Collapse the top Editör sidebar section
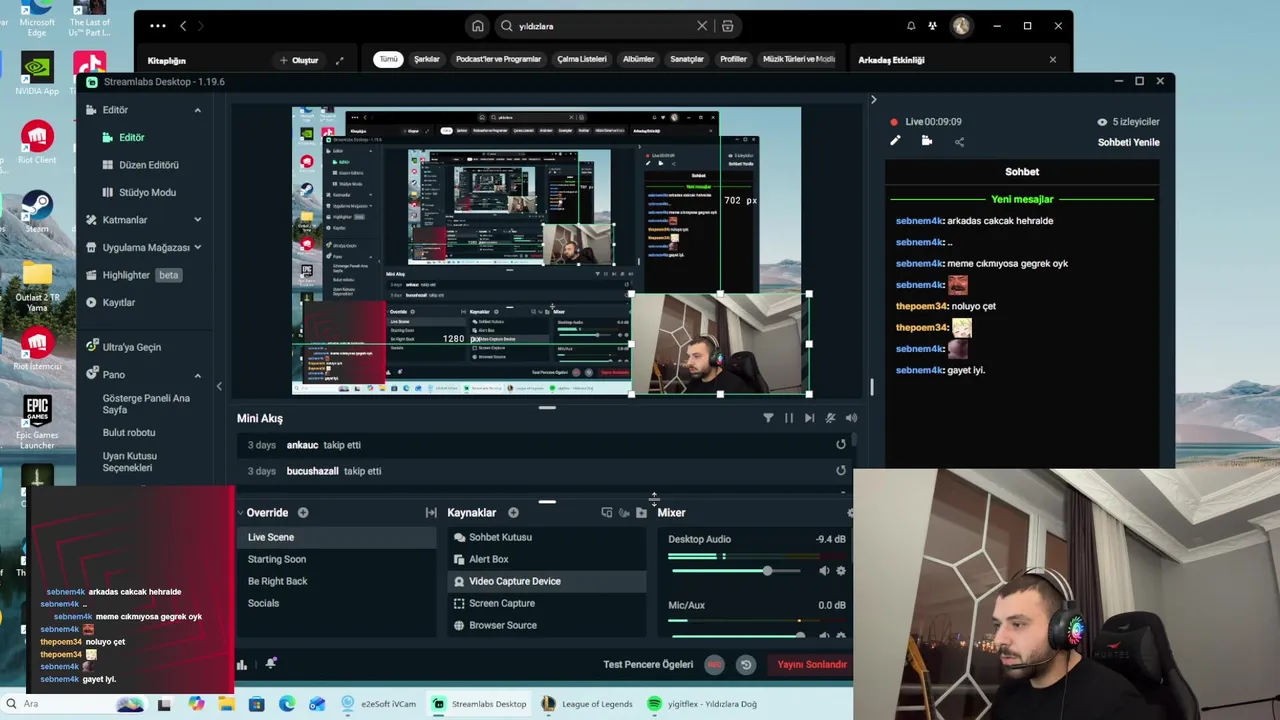Screen dimensions: 1280x720 [197, 110]
